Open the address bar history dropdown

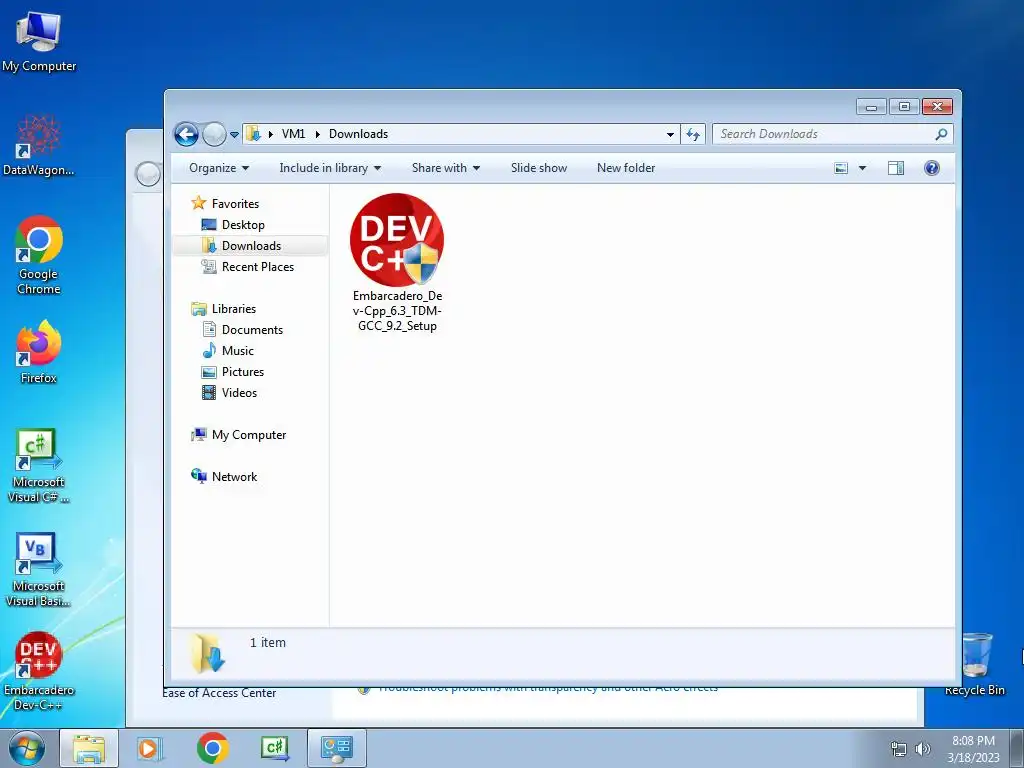[670, 135]
